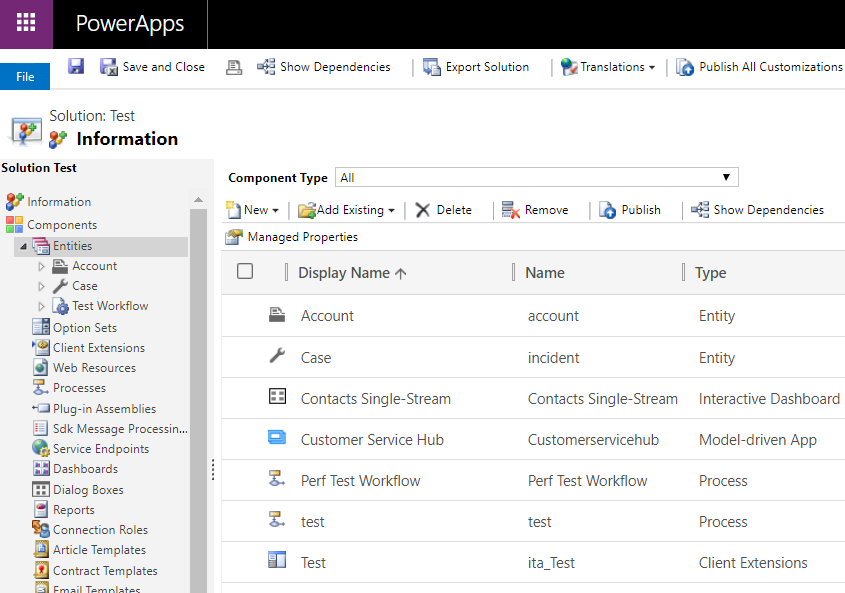Click the Delete button
Screen dimensions: 845x593
pos(444,210)
